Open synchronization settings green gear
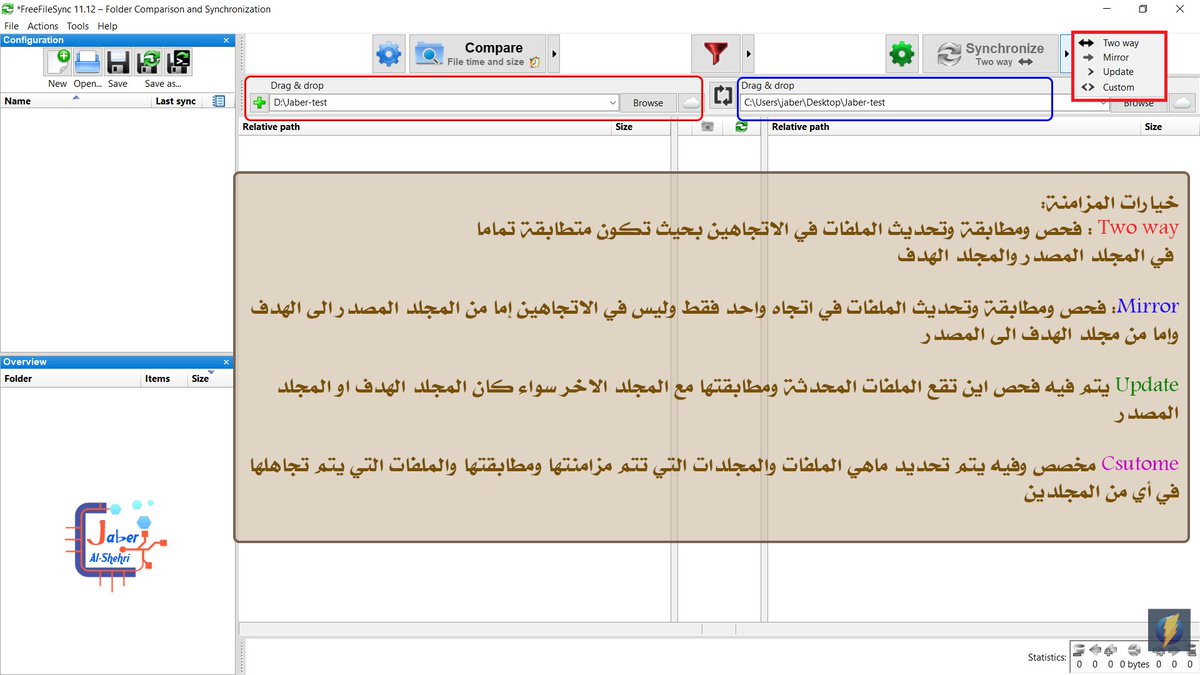The width and height of the screenshot is (1200, 675). 902,54
